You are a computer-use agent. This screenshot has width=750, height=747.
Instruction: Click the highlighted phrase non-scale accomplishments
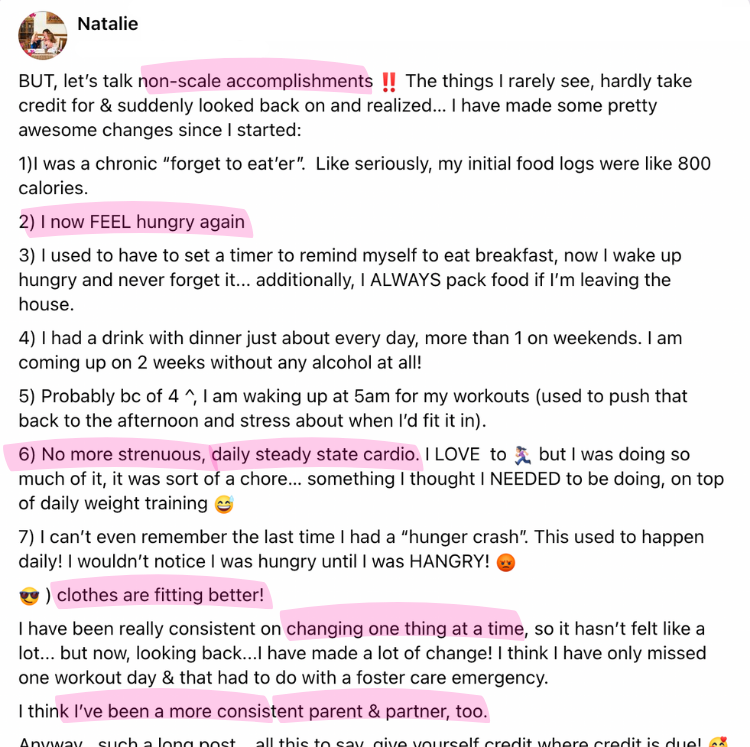[255, 81]
